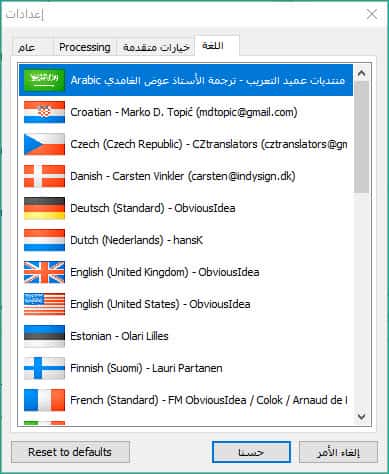The height and width of the screenshot is (474, 389).
Task: Choose the Czech Republic flag icon
Action: tap(44, 144)
